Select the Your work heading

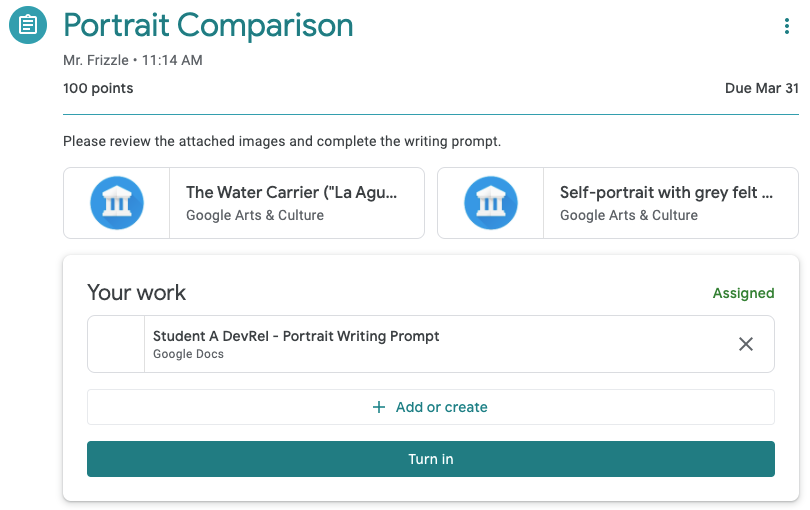pyautogui.click(x=136, y=292)
